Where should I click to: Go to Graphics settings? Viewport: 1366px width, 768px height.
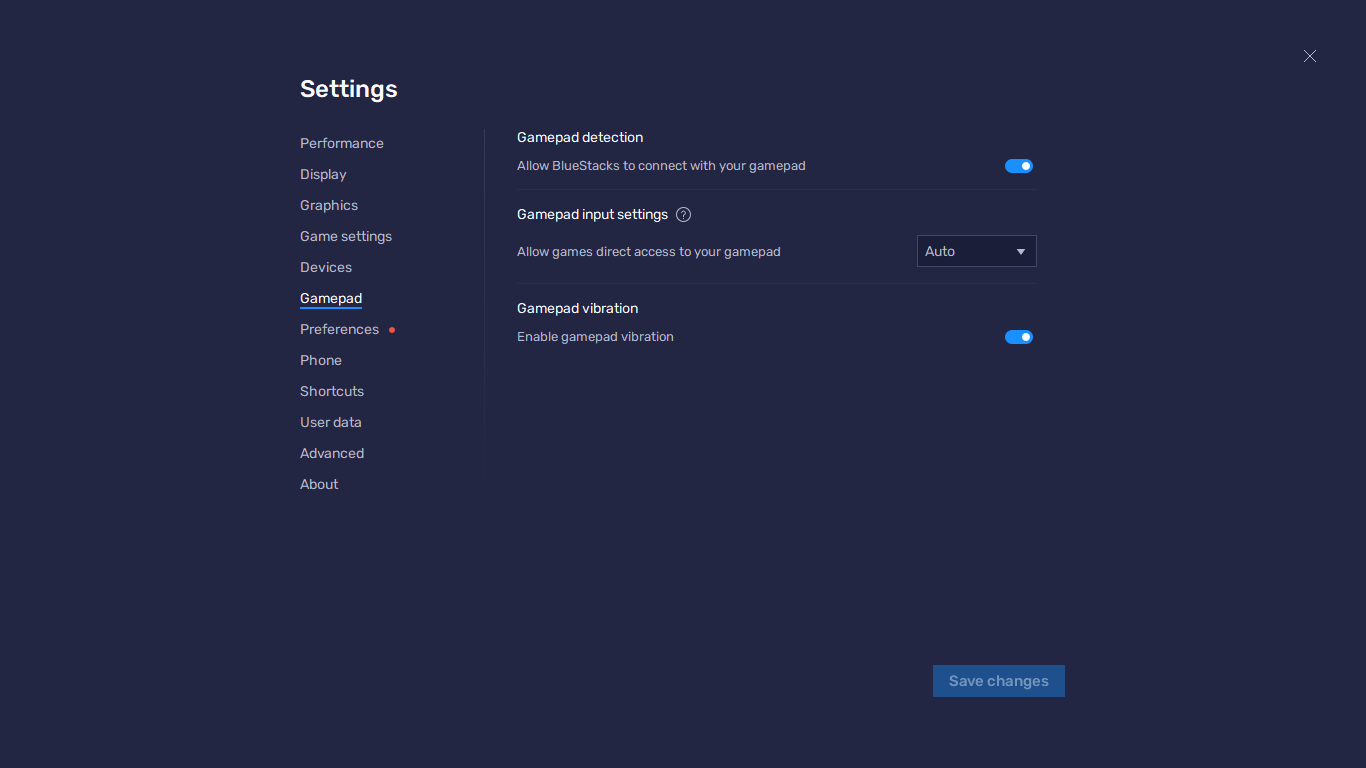(329, 205)
